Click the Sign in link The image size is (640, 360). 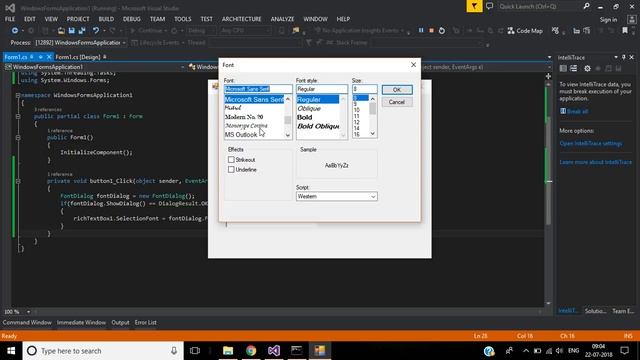coord(609,20)
